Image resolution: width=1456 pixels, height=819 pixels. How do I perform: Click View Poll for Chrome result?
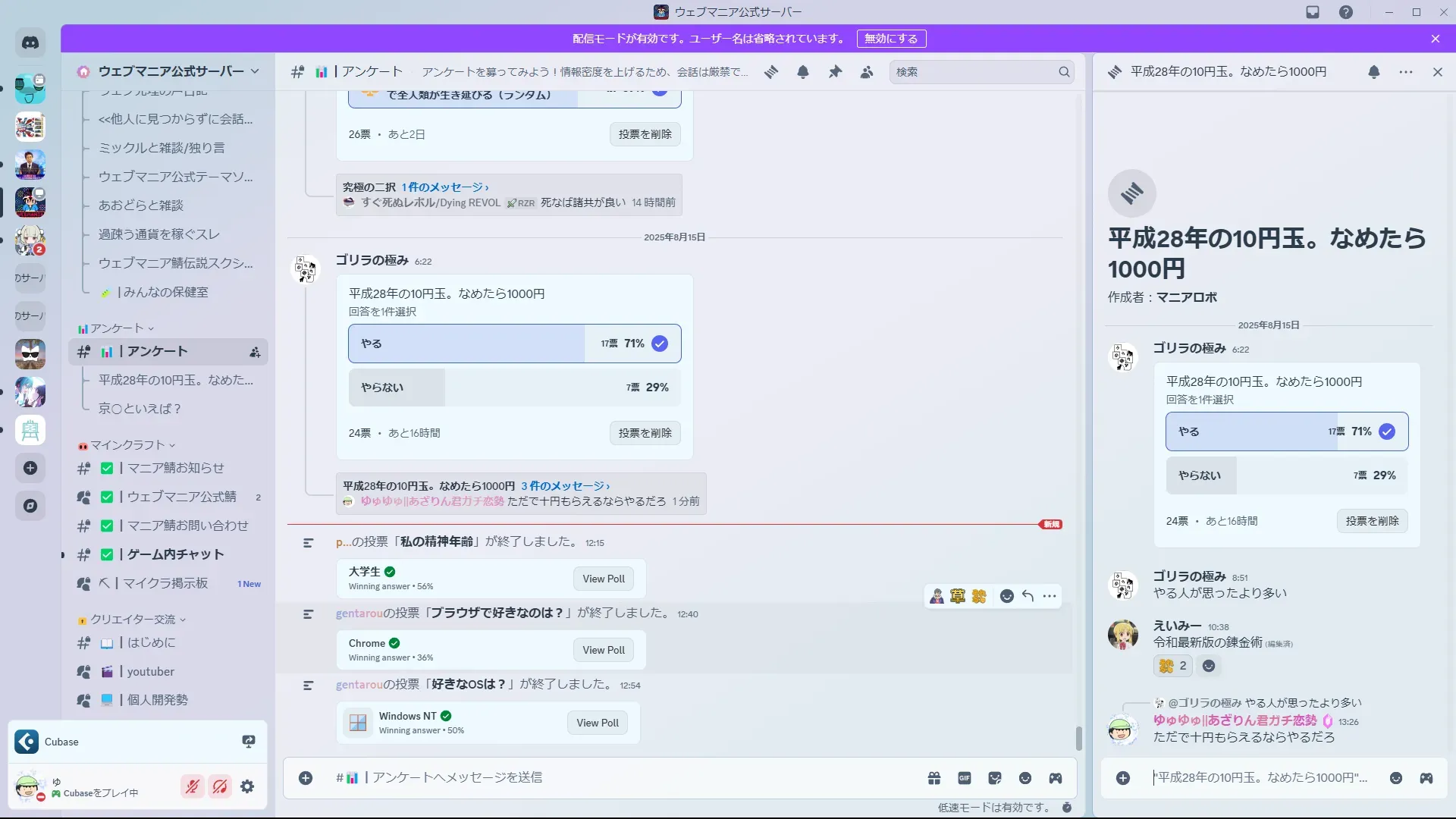[x=604, y=650]
